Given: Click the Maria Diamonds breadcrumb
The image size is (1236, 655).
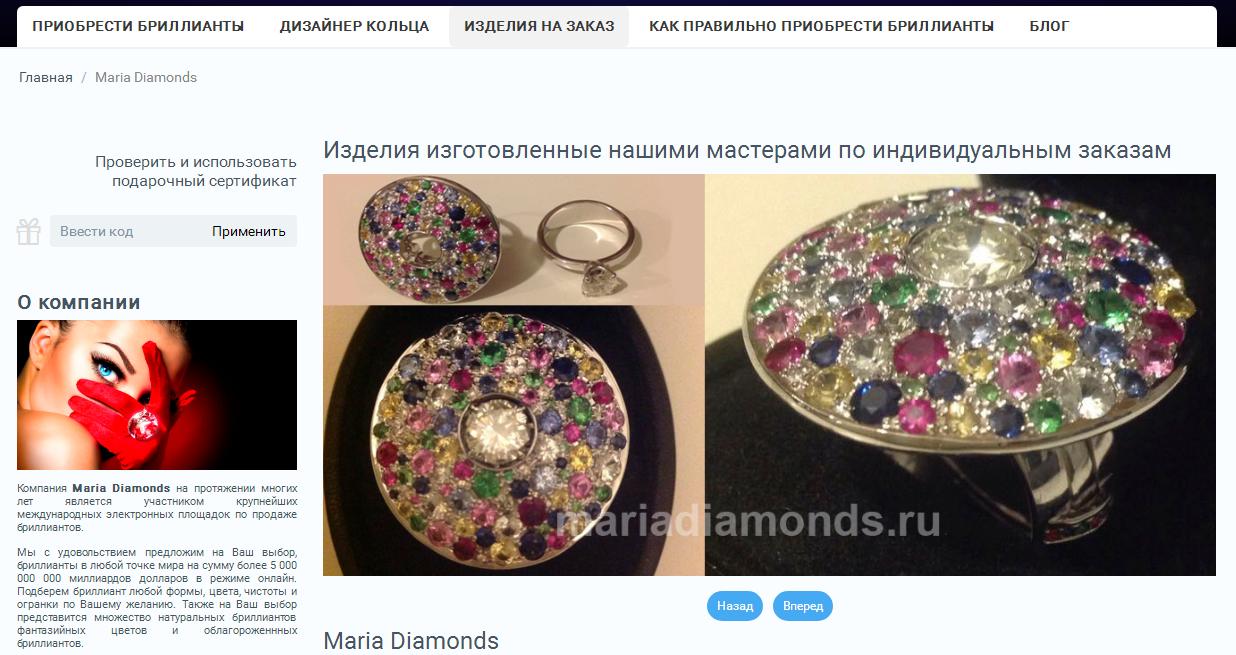Looking at the screenshot, I should tap(146, 77).
